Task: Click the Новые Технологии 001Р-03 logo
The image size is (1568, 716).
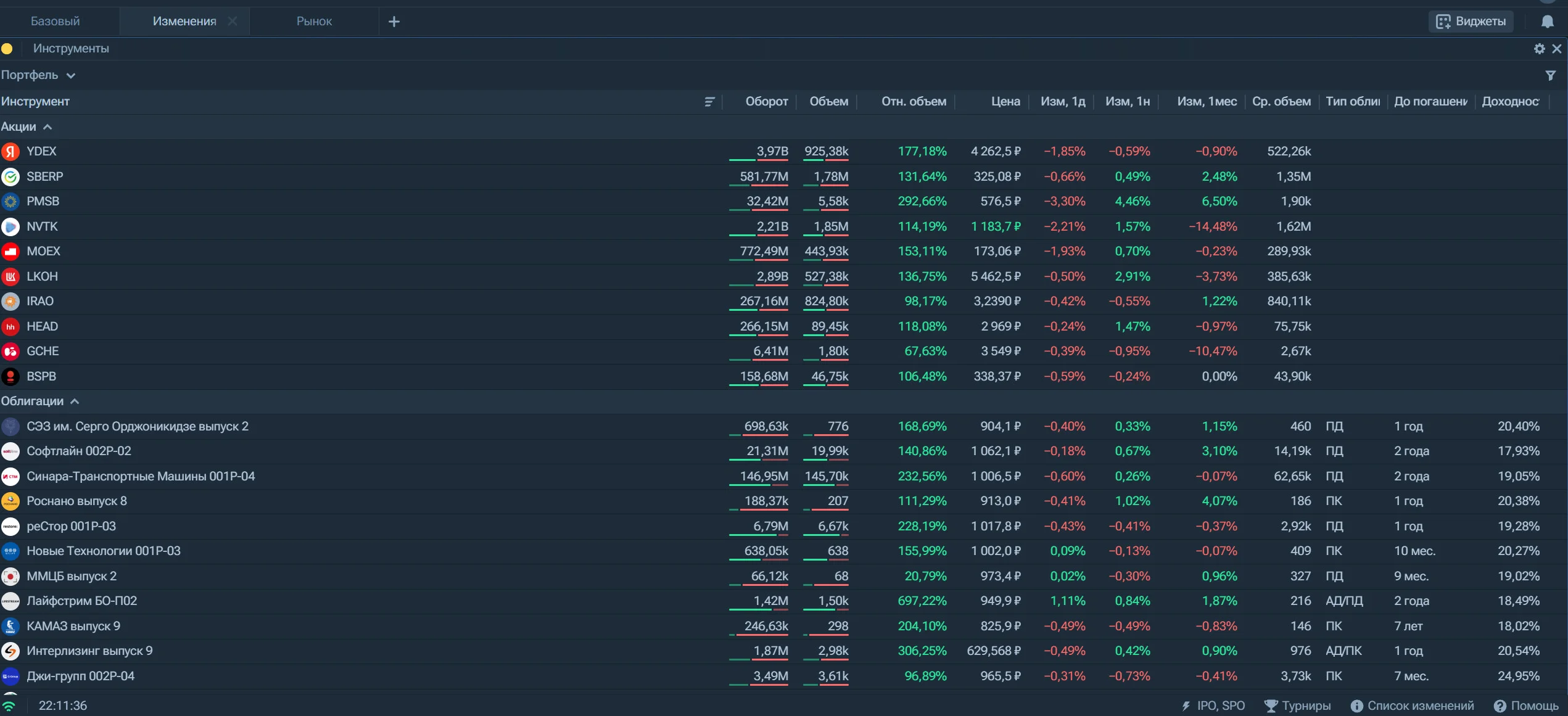Action: (x=10, y=551)
